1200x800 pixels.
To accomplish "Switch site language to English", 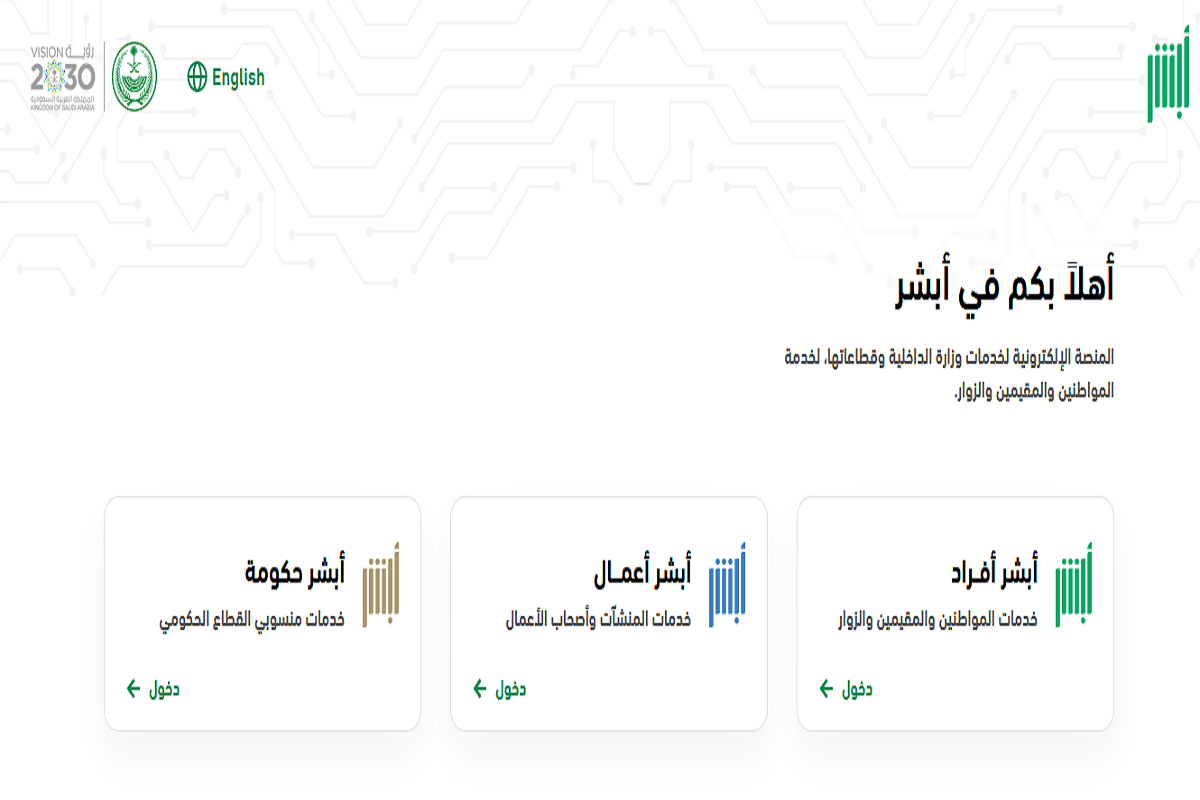I will [238, 77].
